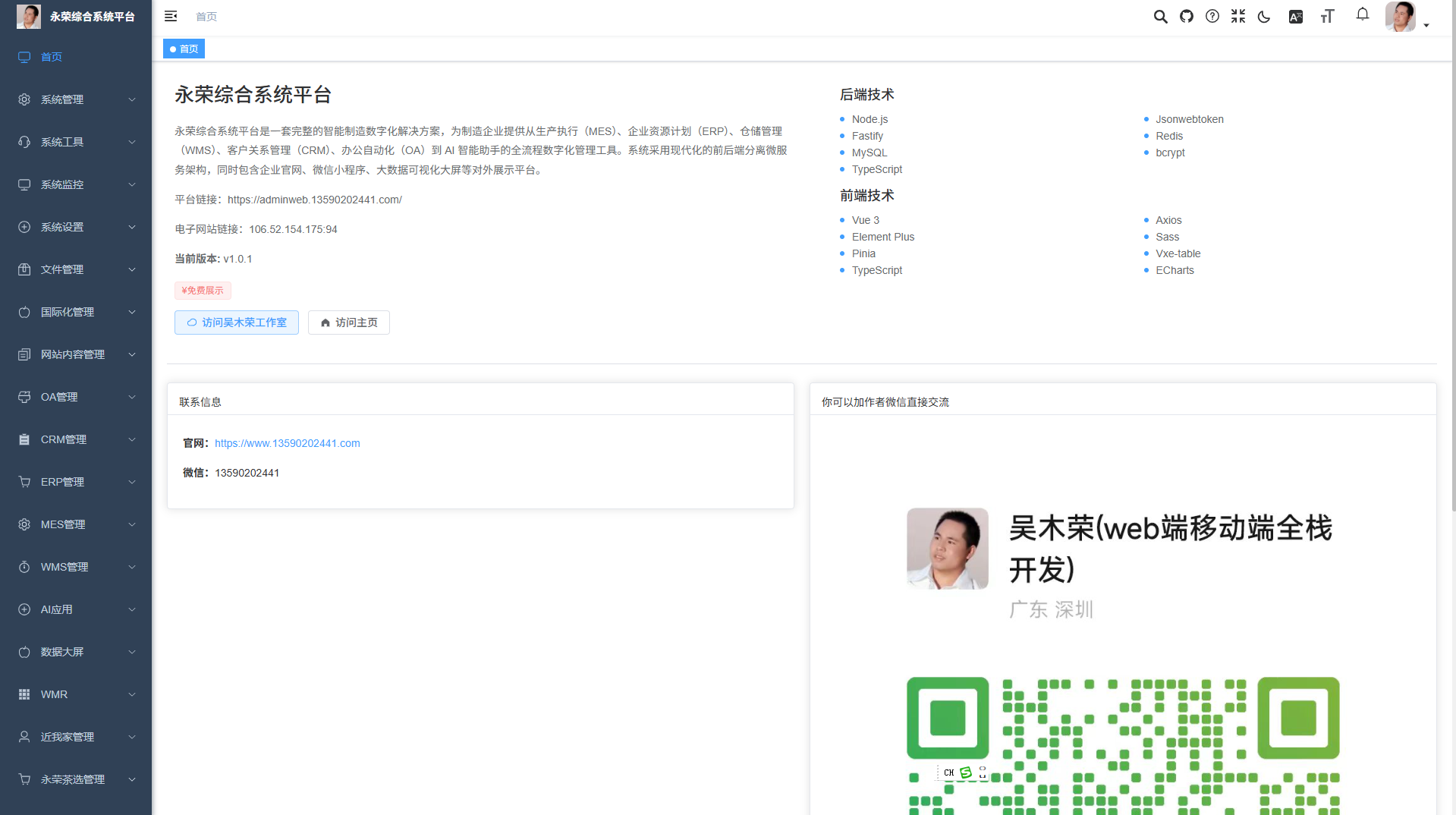Click the 首页 monitor icon in sidebar

tap(24, 57)
